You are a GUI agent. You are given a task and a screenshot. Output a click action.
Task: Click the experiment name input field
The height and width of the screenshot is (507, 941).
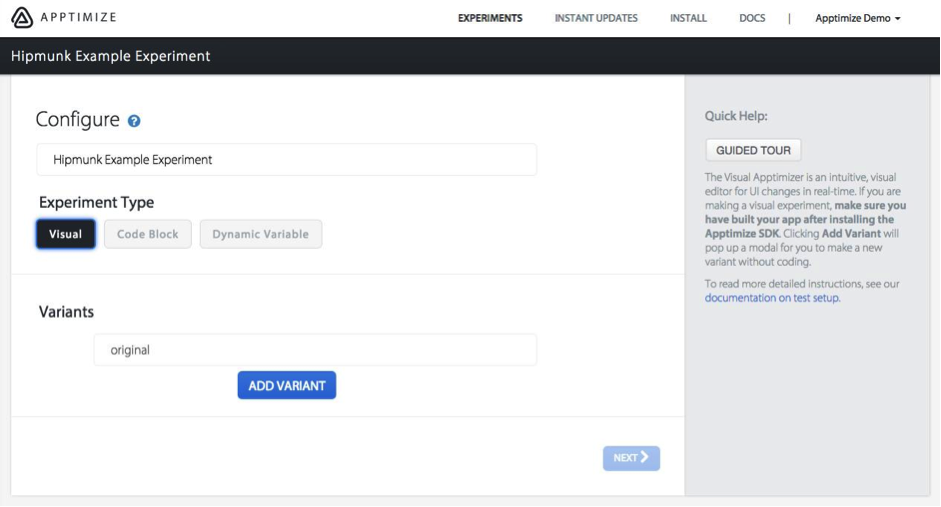(287, 160)
